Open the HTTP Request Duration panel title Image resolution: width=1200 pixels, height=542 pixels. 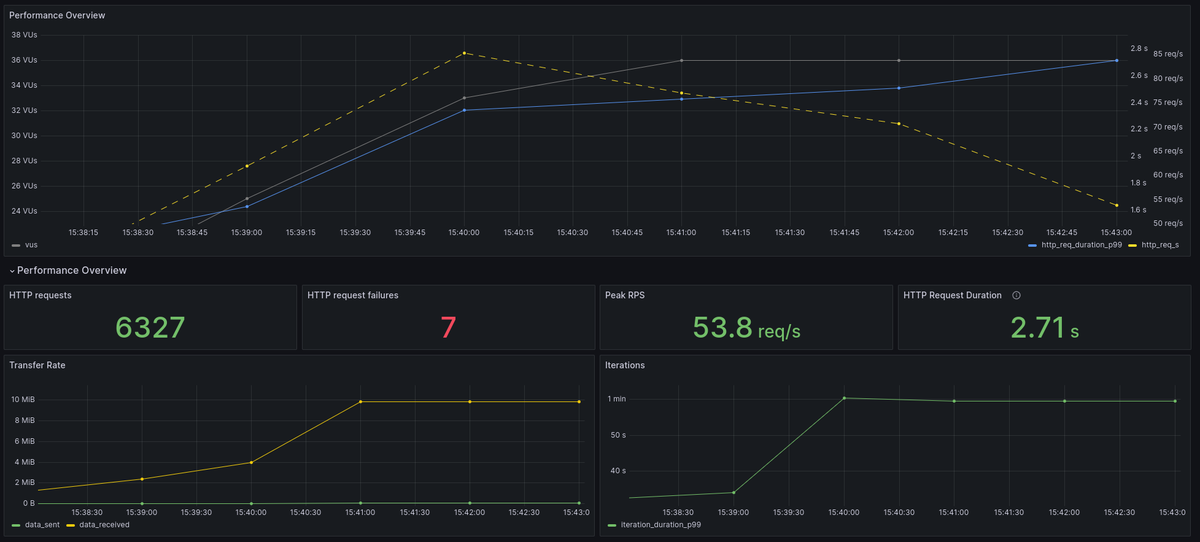tap(953, 295)
